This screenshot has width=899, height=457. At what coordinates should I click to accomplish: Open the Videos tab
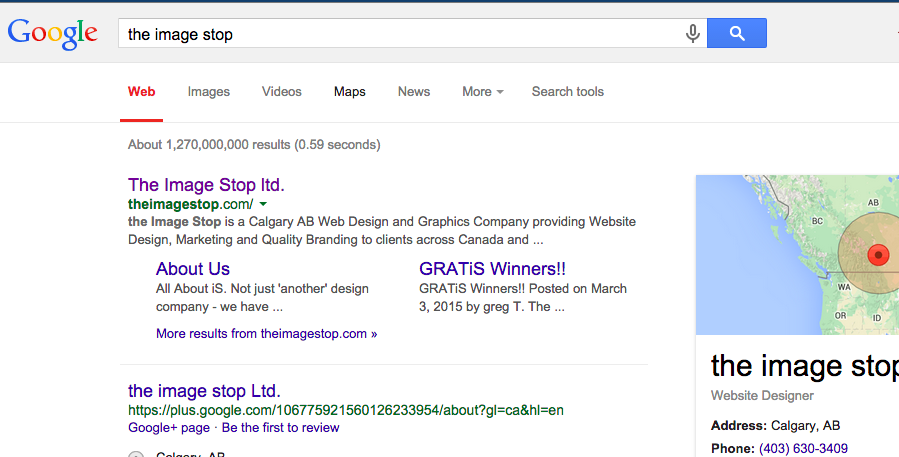[282, 92]
